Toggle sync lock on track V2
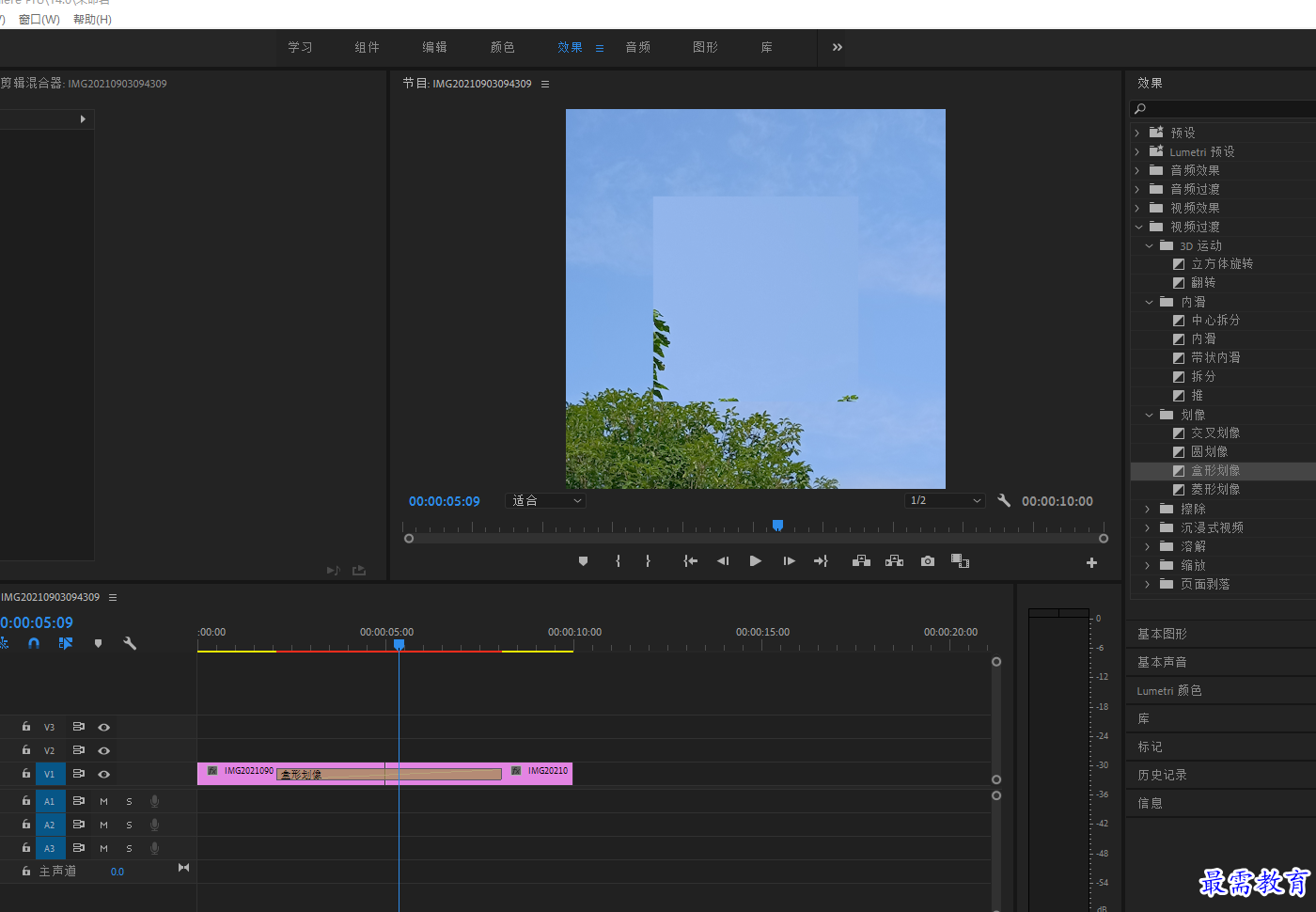This screenshot has height=912, width=1316. (79, 750)
